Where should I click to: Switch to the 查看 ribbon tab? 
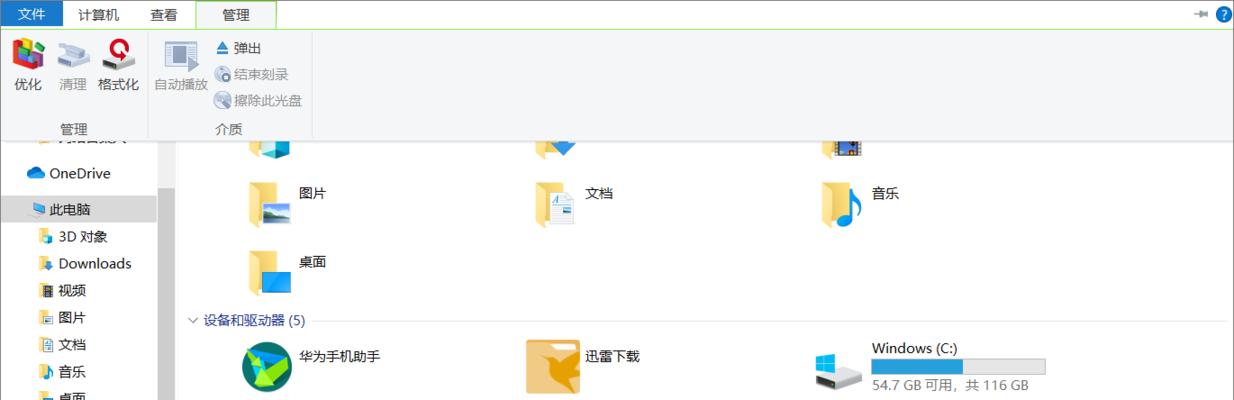164,15
